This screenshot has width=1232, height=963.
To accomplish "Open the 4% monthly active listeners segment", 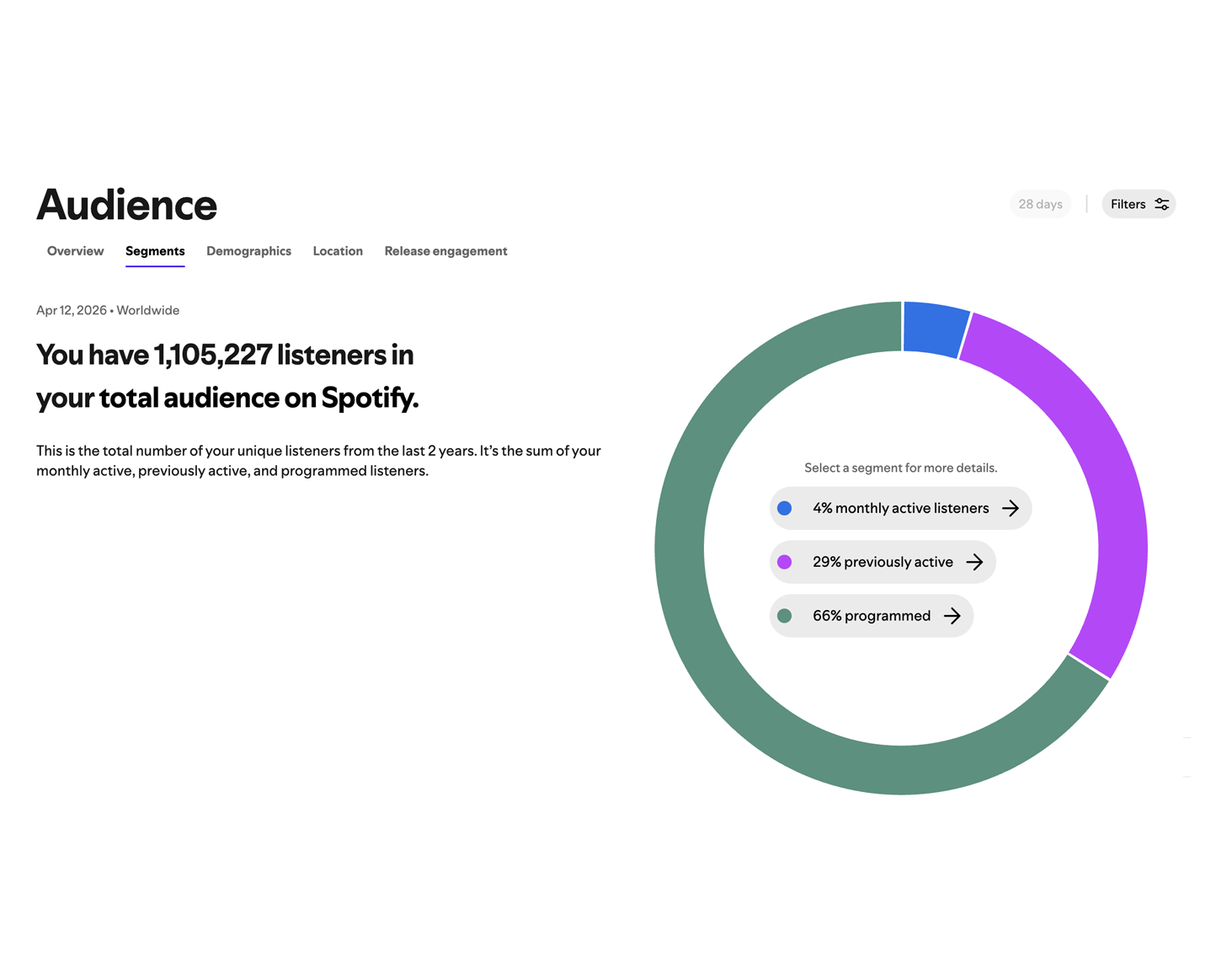I will [900, 508].
